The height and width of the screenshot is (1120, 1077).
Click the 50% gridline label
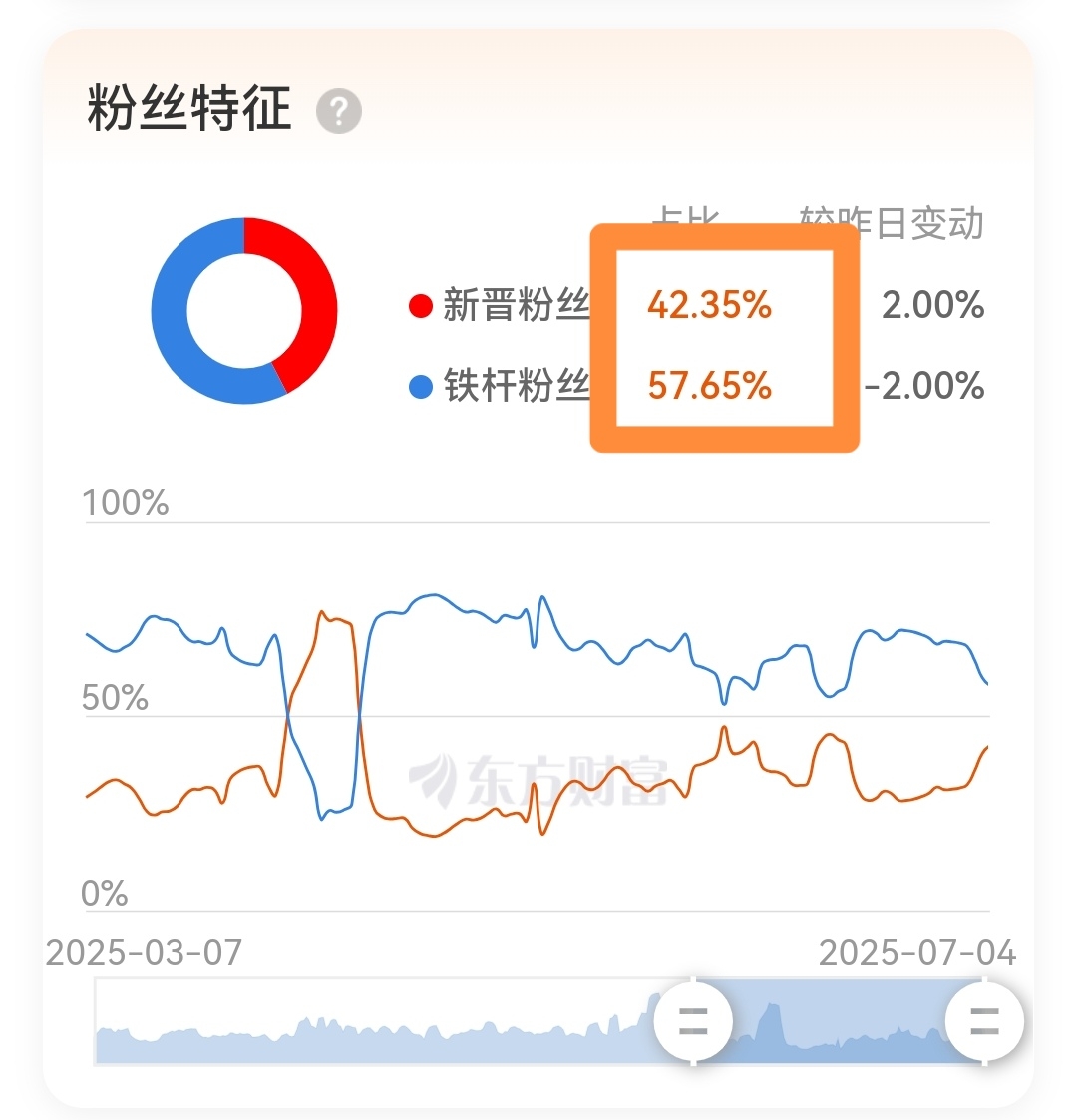pyautogui.click(x=115, y=698)
